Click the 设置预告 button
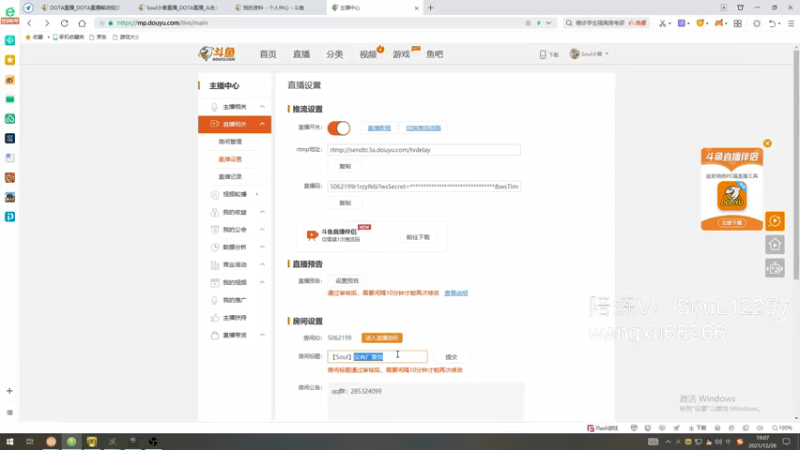This screenshot has height=450, width=800. [x=347, y=281]
